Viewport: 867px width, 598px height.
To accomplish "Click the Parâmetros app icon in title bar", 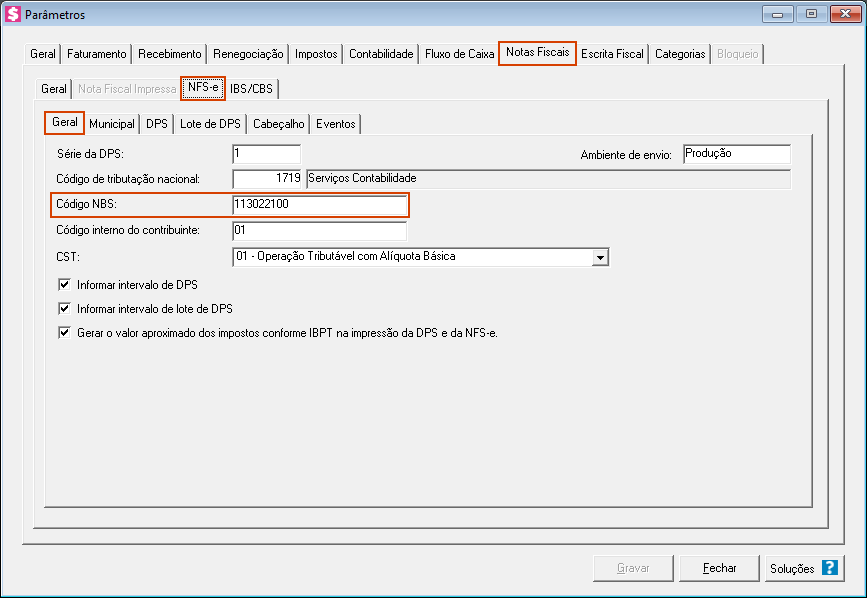I will coord(14,15).
